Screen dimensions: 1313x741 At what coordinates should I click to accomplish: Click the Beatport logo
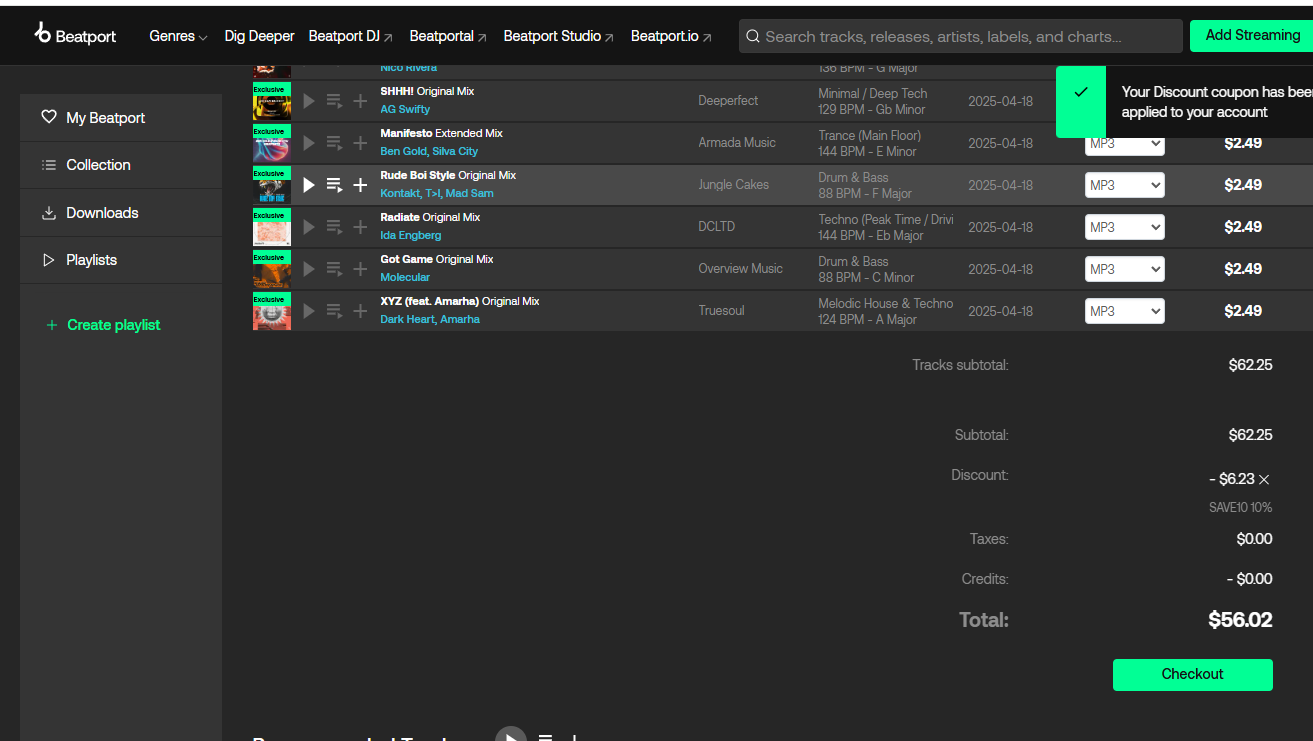(x=74, y=35)
